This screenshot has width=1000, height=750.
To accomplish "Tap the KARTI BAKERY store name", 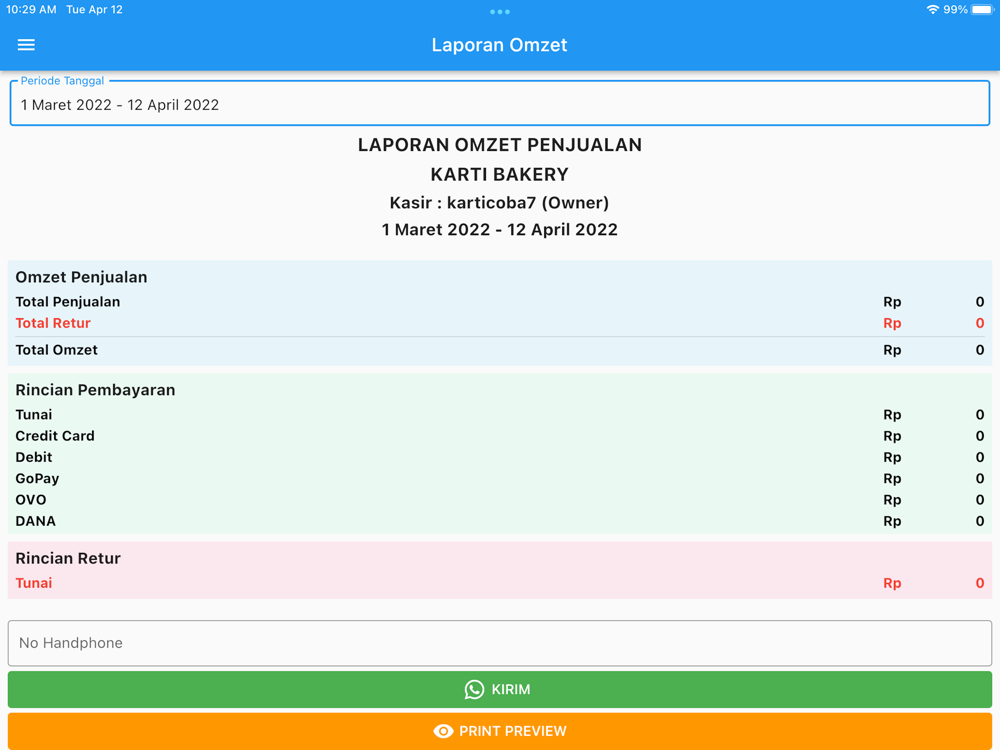I will pos(499,174).
